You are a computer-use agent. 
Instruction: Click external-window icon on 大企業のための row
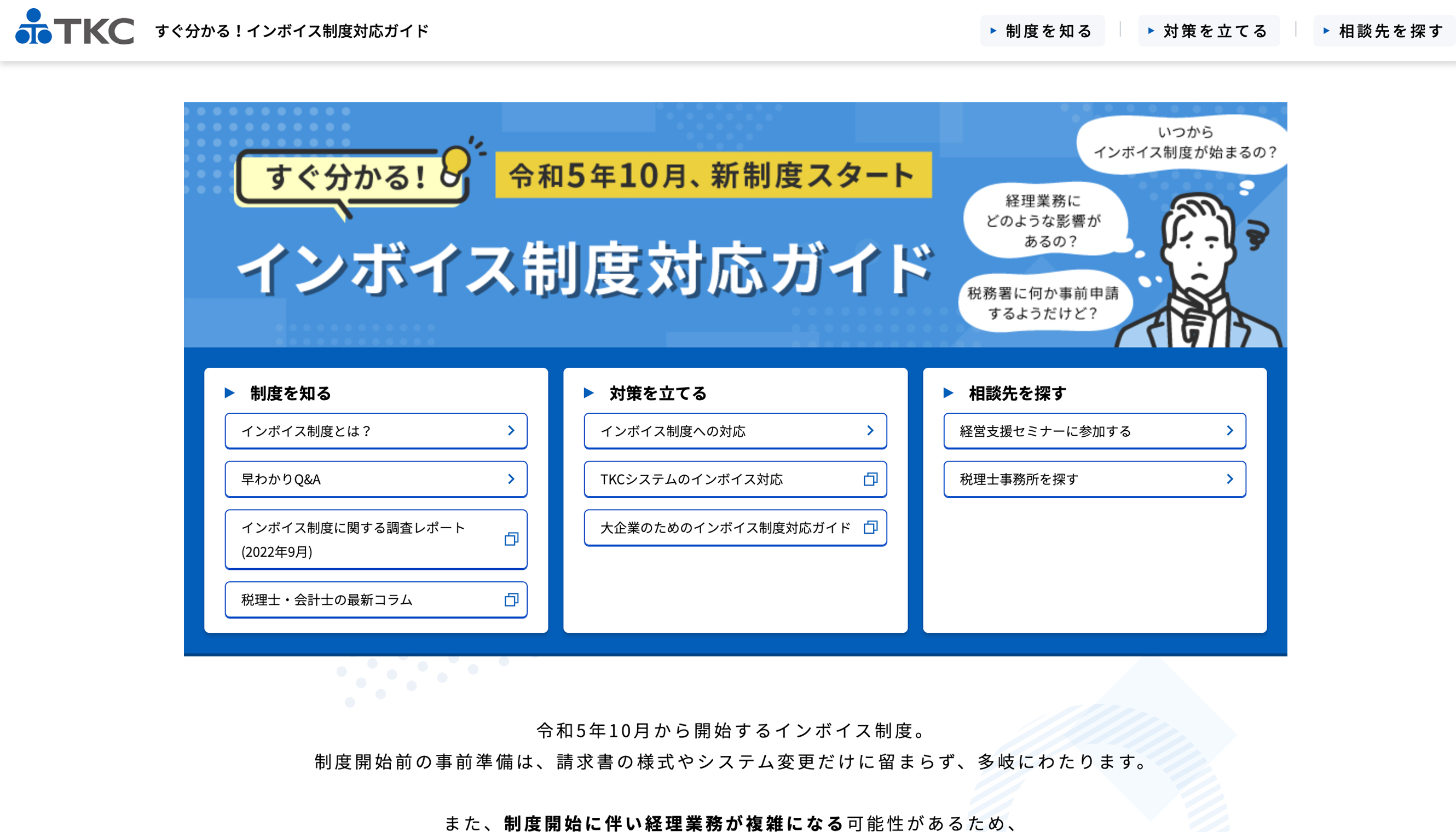(x=870, y=528)
